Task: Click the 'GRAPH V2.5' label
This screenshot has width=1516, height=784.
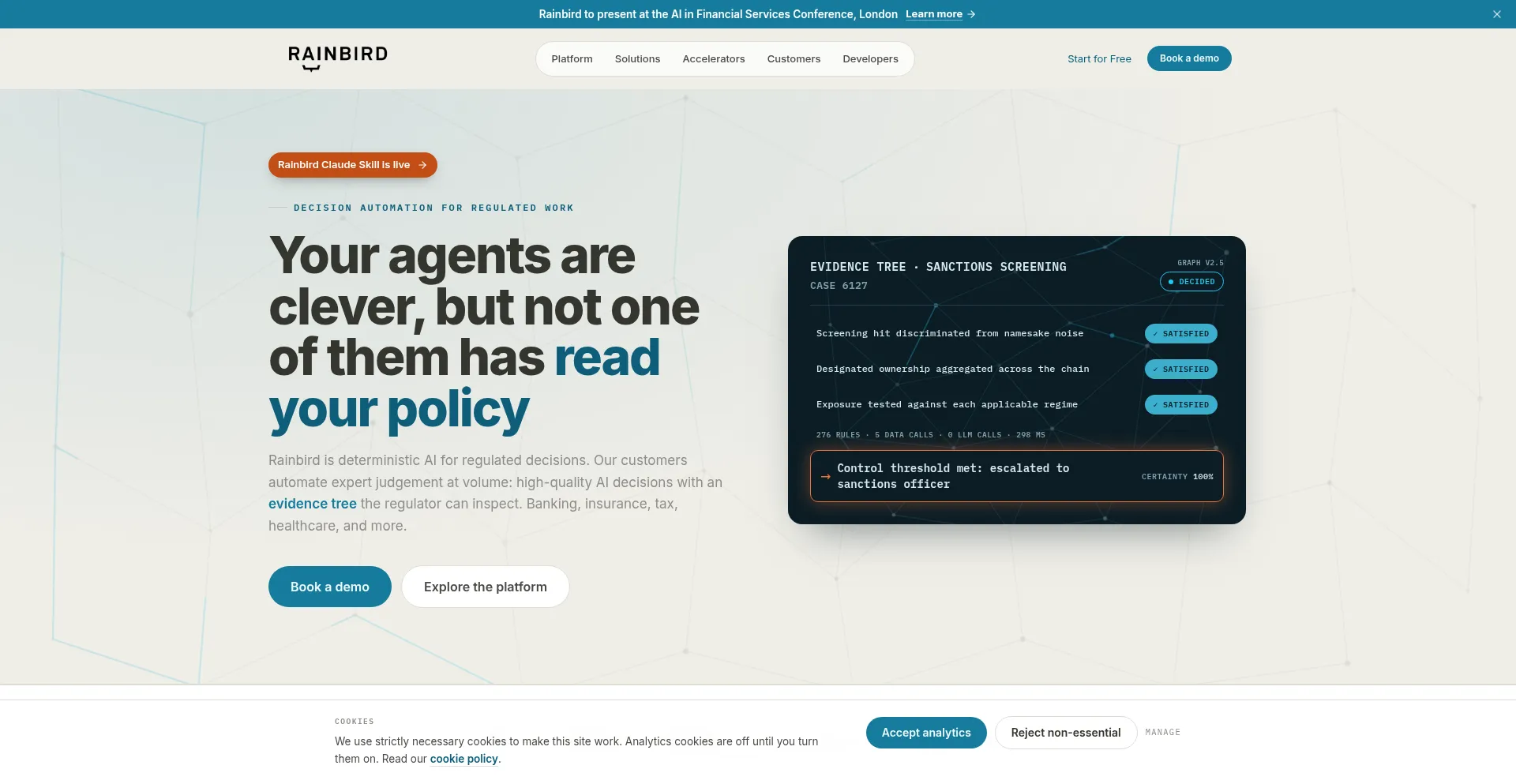Action: pyautogui.click(x=1200, y=263)
